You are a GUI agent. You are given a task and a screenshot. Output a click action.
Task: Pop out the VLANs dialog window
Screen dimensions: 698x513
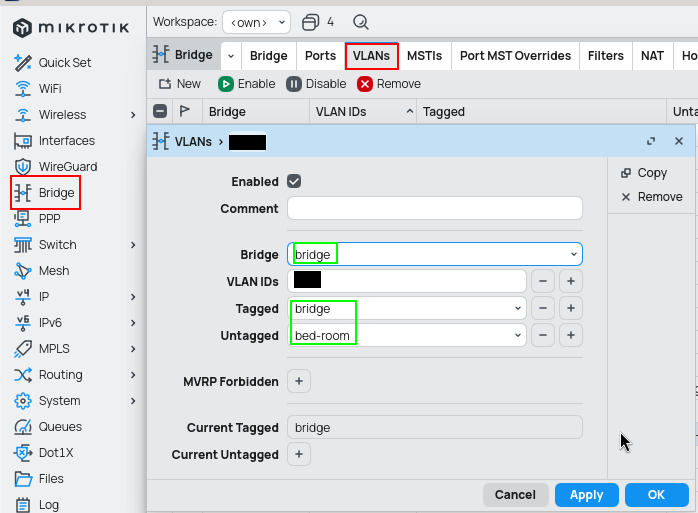[x=651, y=141]
